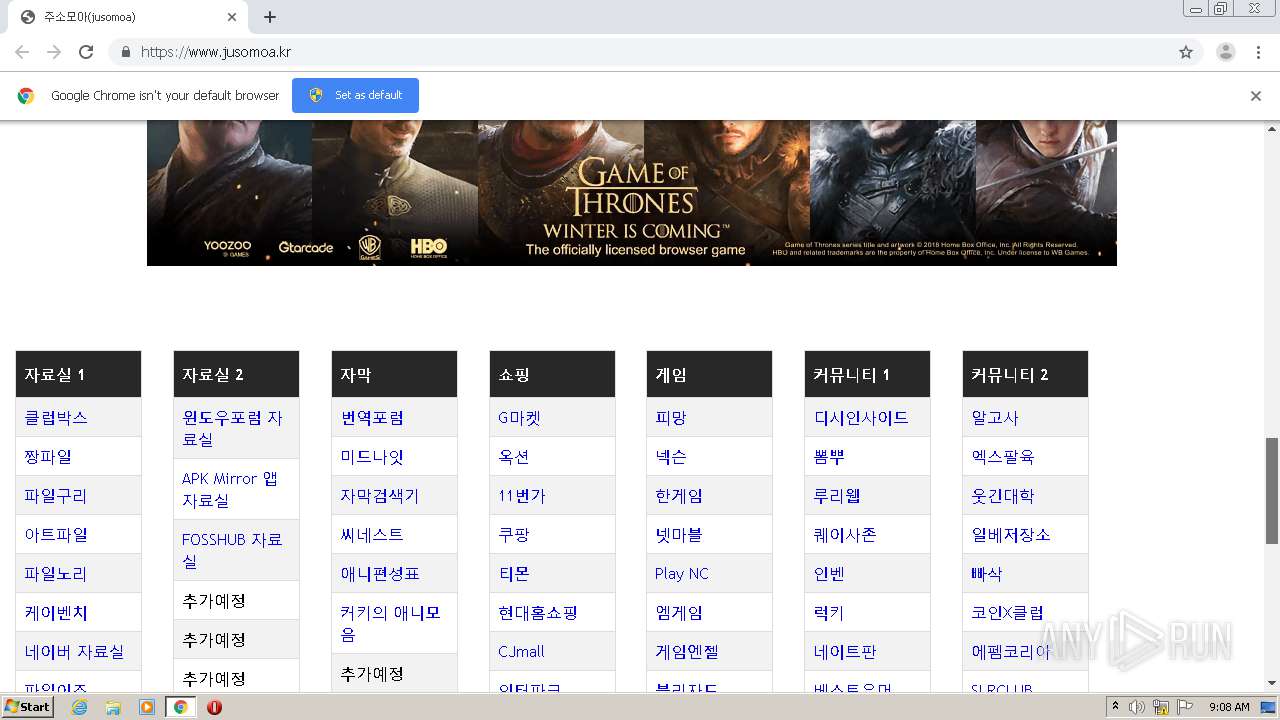
Task: Open the 클럽박스 link
Action: (56, 418)
